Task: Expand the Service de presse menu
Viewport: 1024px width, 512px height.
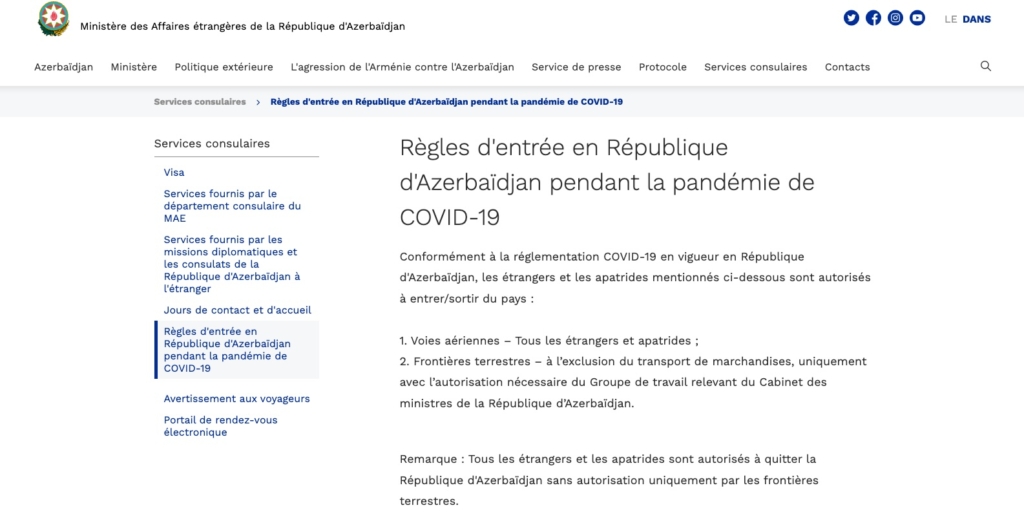Action: (576, 67)
